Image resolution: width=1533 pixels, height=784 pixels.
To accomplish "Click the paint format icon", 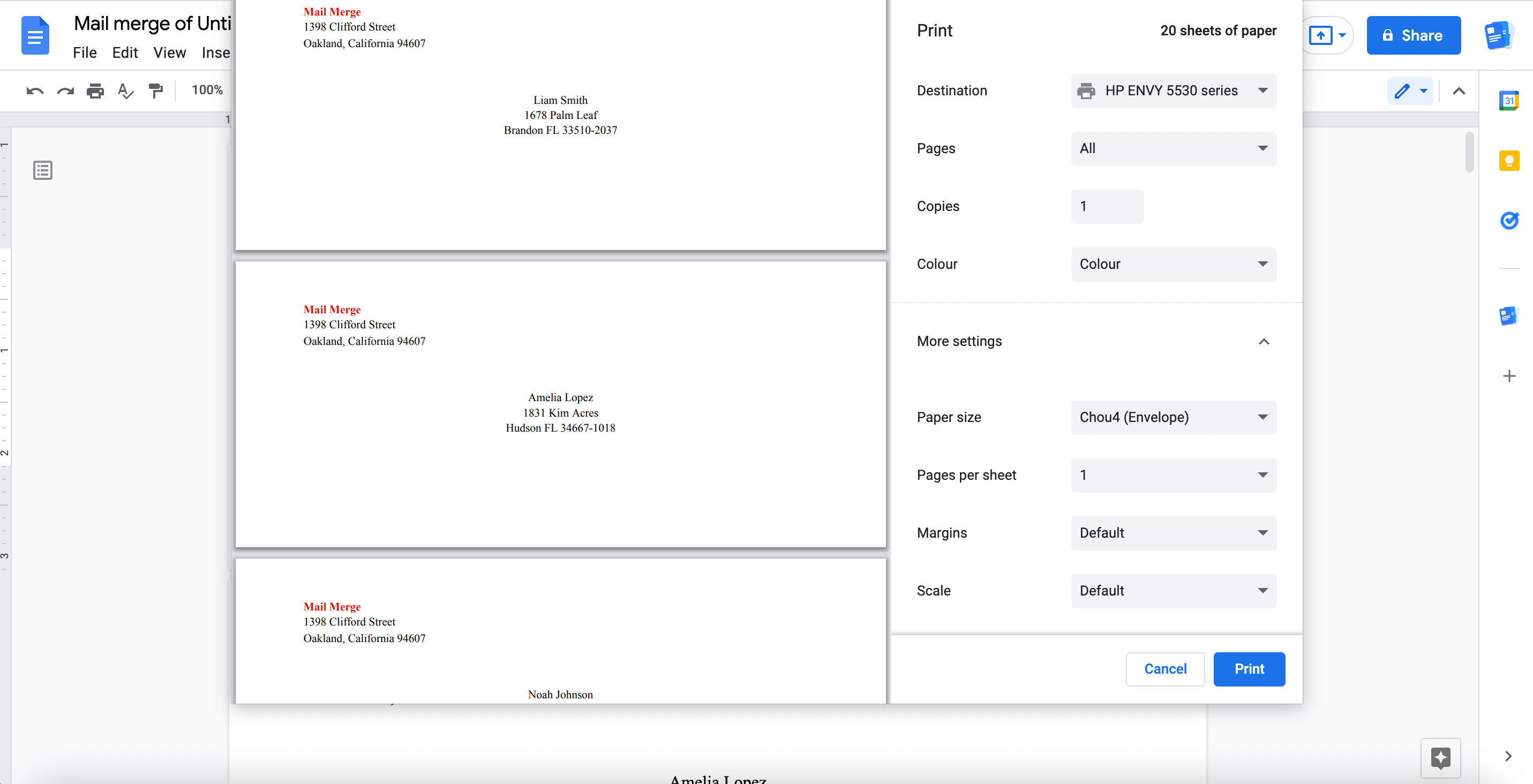I will pos(156,91).
